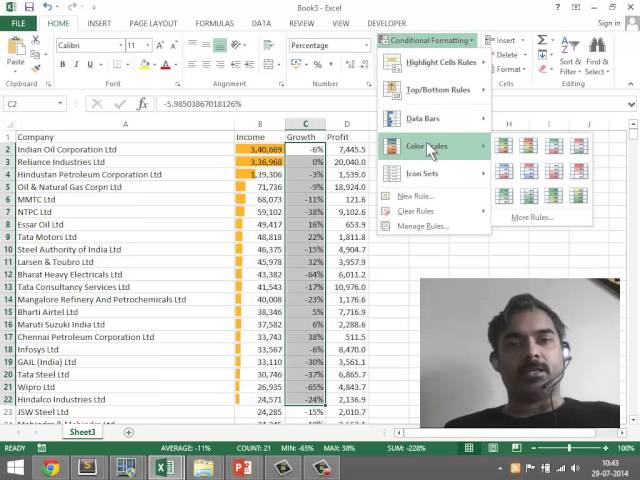Click Clear Rules menu entry
Viewport: 640px width, 480px height.
pyautogui.click(x=434, y=211)
